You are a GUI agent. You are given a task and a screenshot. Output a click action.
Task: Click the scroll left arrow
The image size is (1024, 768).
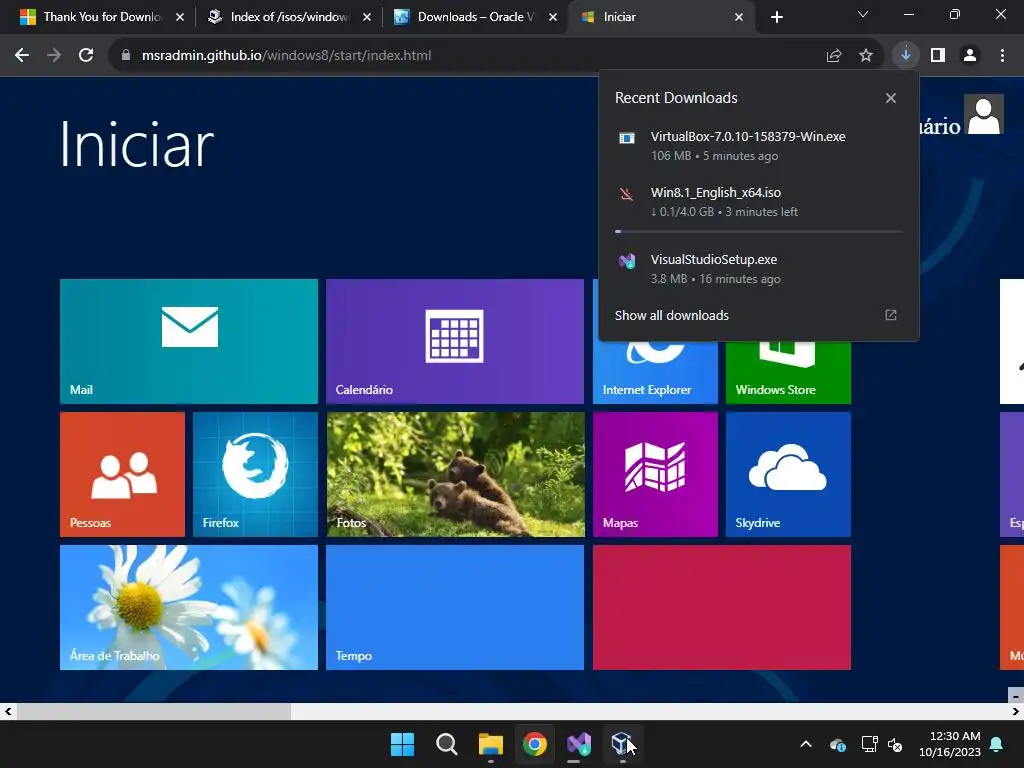(x=8, y=711)
